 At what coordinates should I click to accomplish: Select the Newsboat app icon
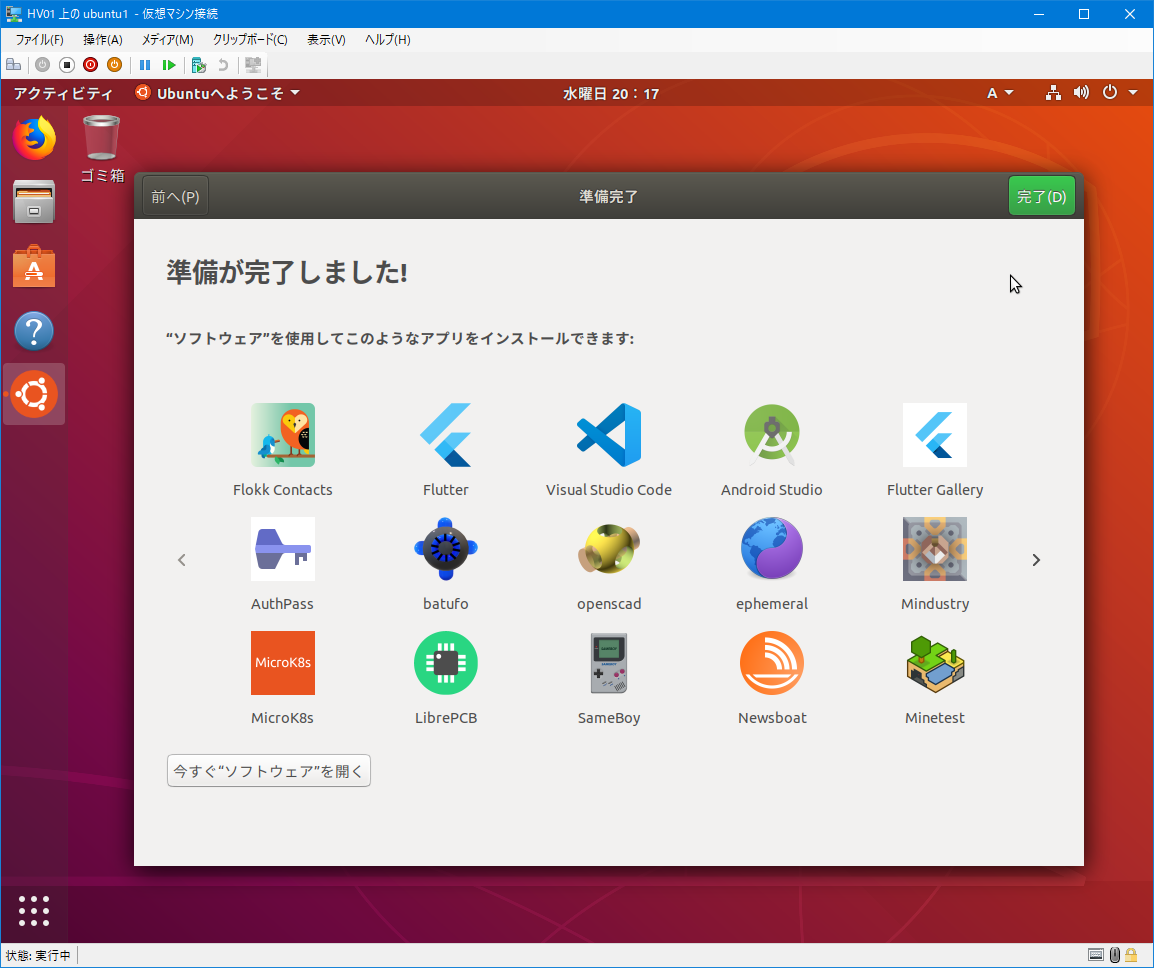point(771,663)
